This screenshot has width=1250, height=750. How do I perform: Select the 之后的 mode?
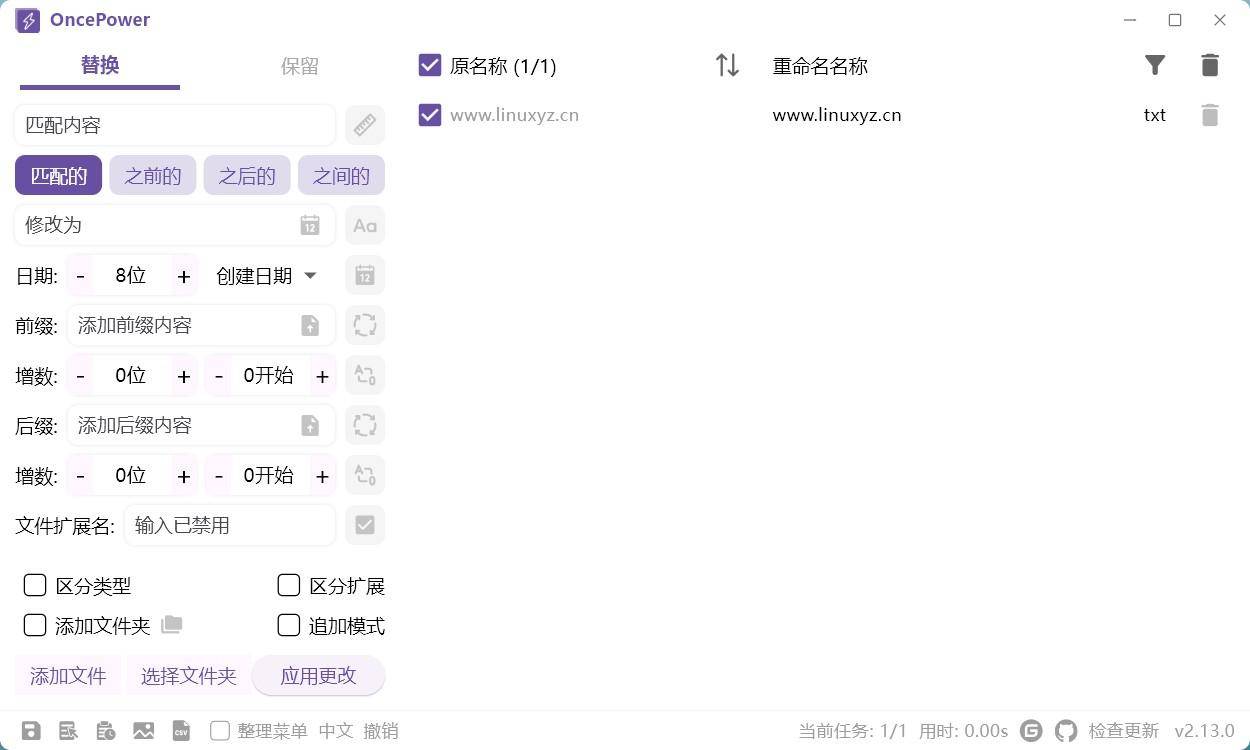click(x=247, y=176)
